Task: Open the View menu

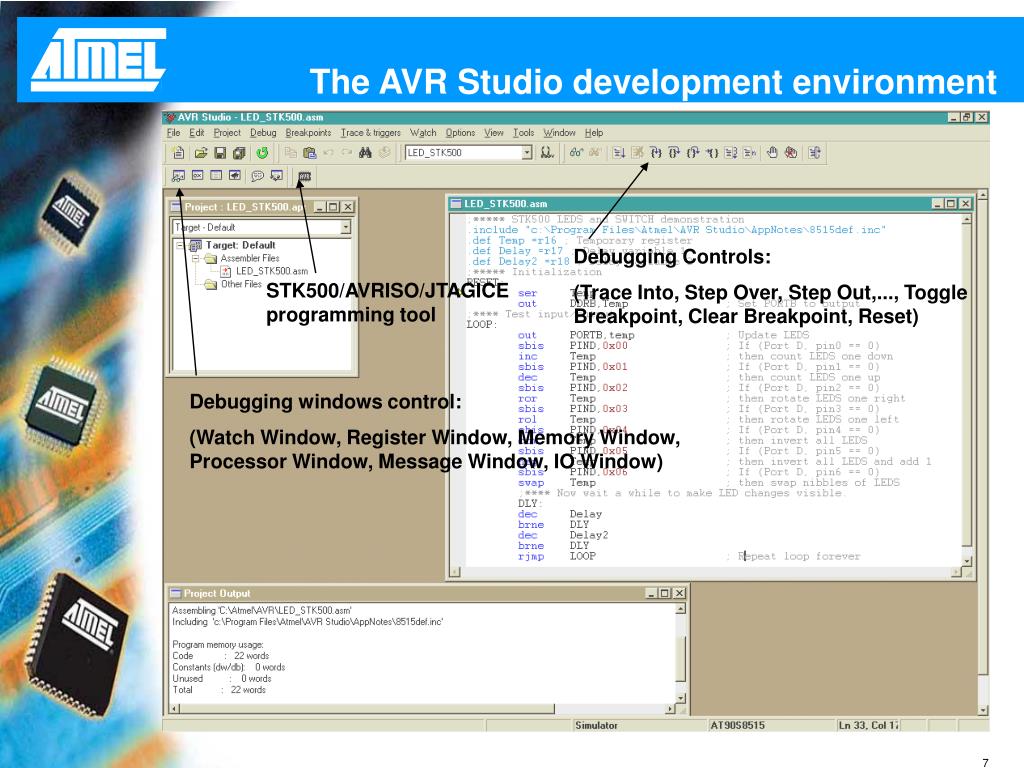Action: coord(494,133)
